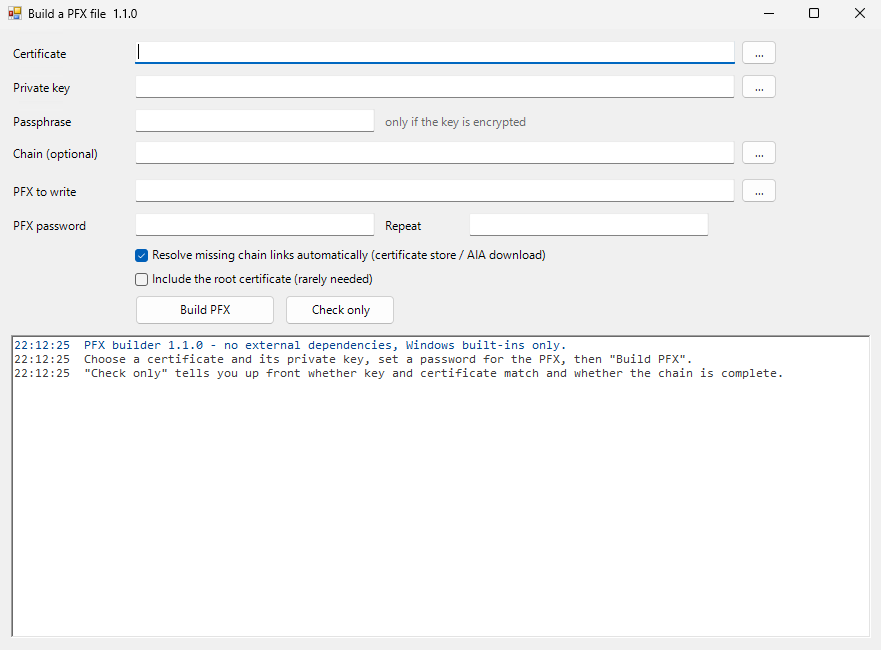Focus the Certificate path field
Viewport: 881px width, 650px height.
coord(434,53)
